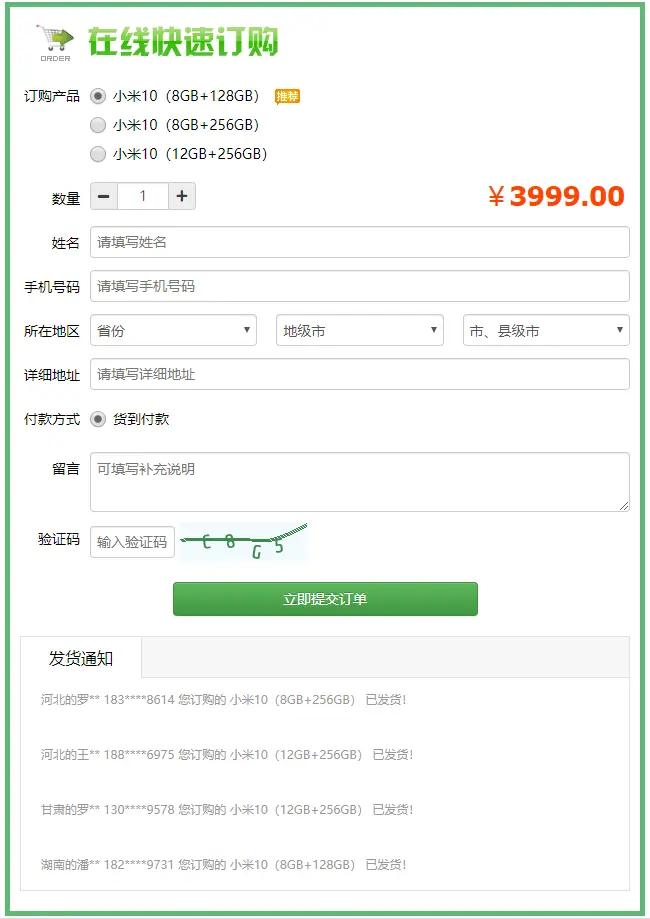
Task: Select the 小米10 (8GB+128GB) product option
Action: 97,97
